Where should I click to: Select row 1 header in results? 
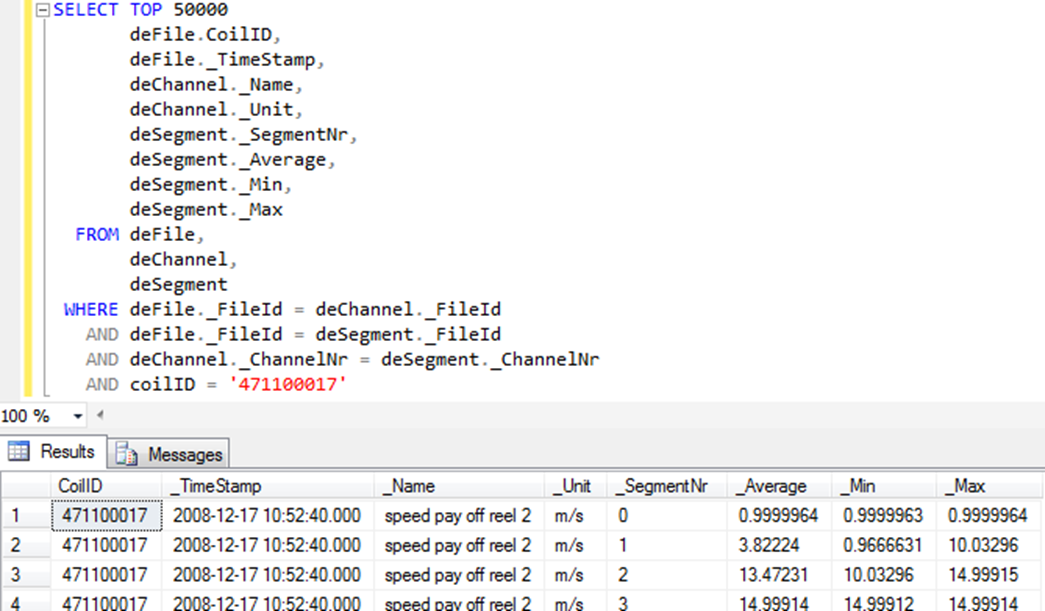point(26,515)
